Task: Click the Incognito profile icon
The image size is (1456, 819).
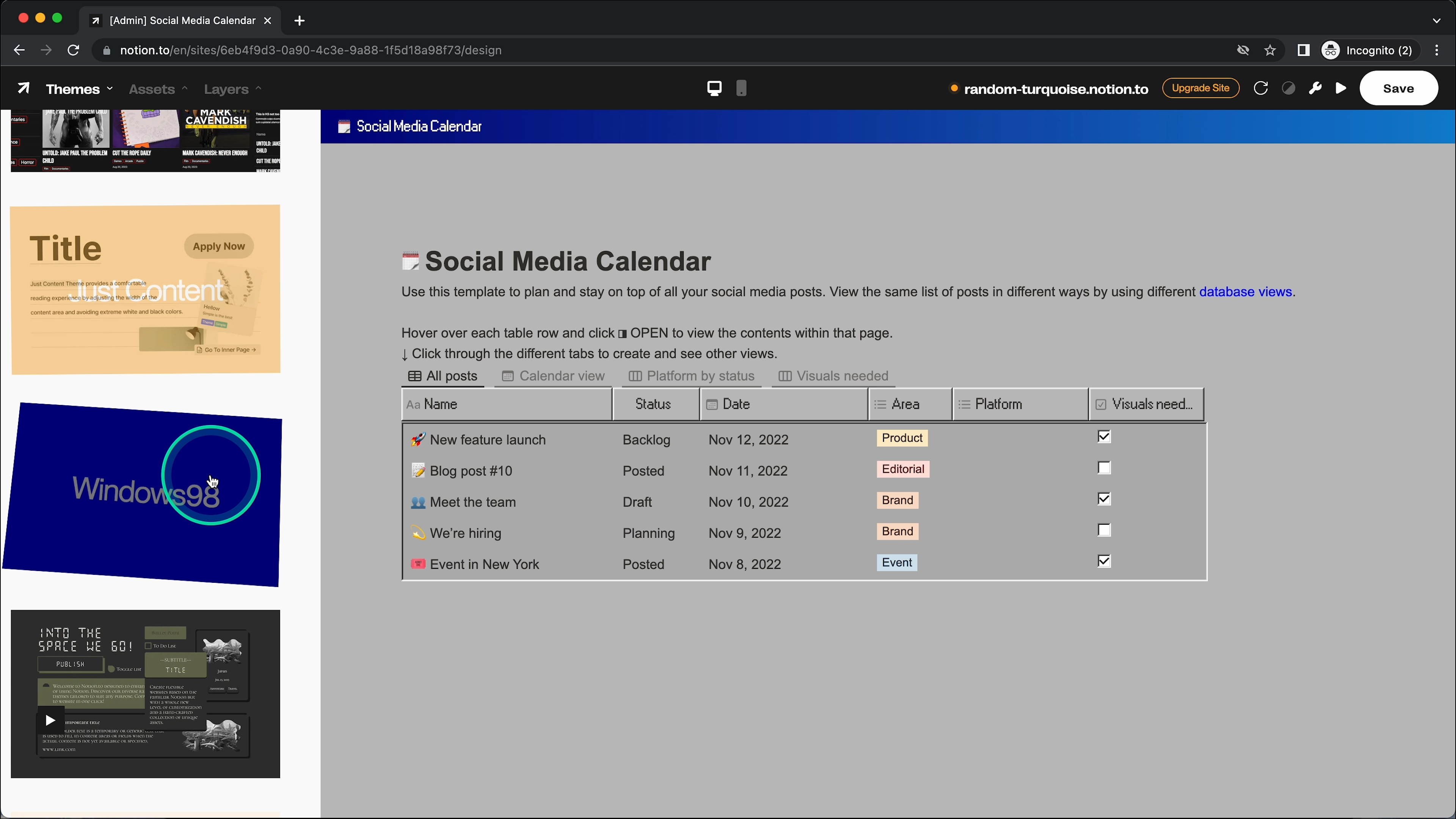Action: pyautogui.click(x=1330, y=50)
